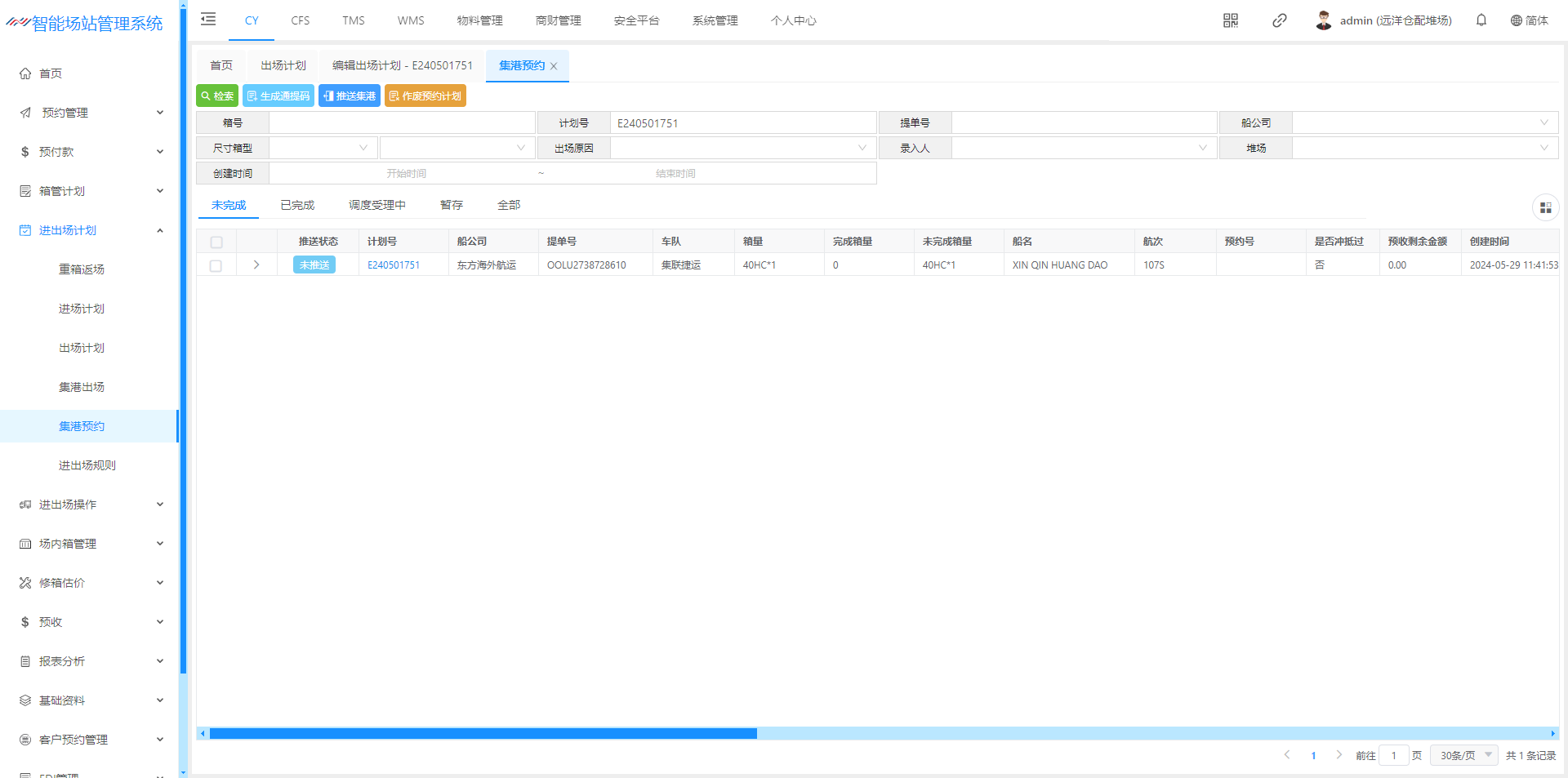Click the 箱号 input field
1568x778 pixels.
pyautogui.click(x=402, y=123)
